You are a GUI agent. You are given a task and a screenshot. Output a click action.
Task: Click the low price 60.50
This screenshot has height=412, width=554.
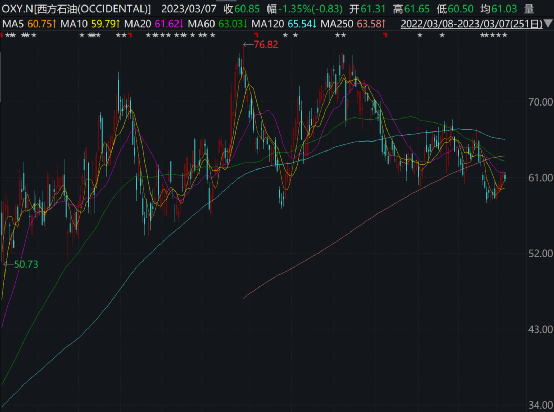coord(460,9)
